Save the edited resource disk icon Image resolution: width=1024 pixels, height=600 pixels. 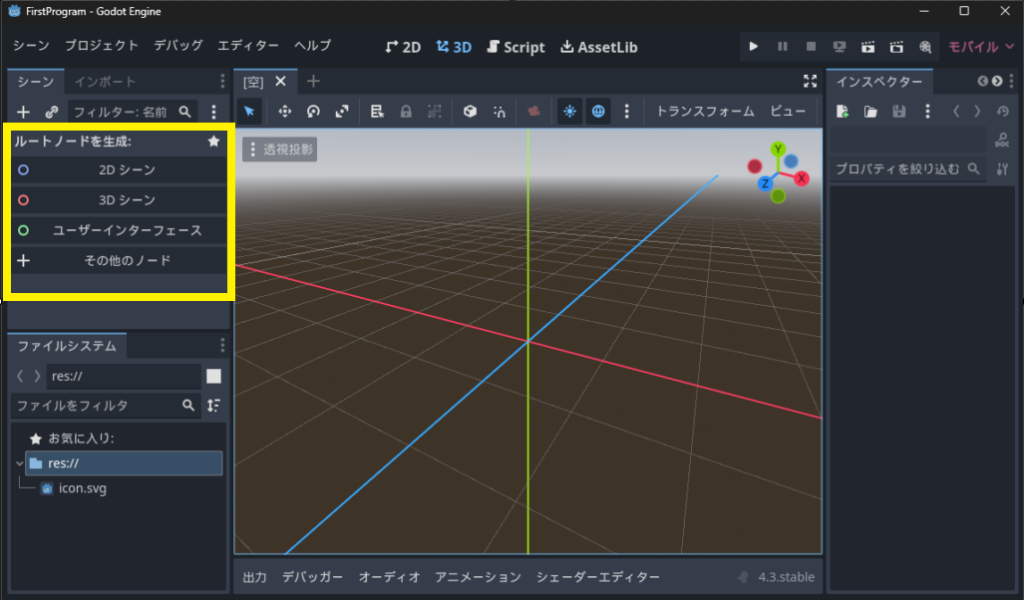point(899,112)
